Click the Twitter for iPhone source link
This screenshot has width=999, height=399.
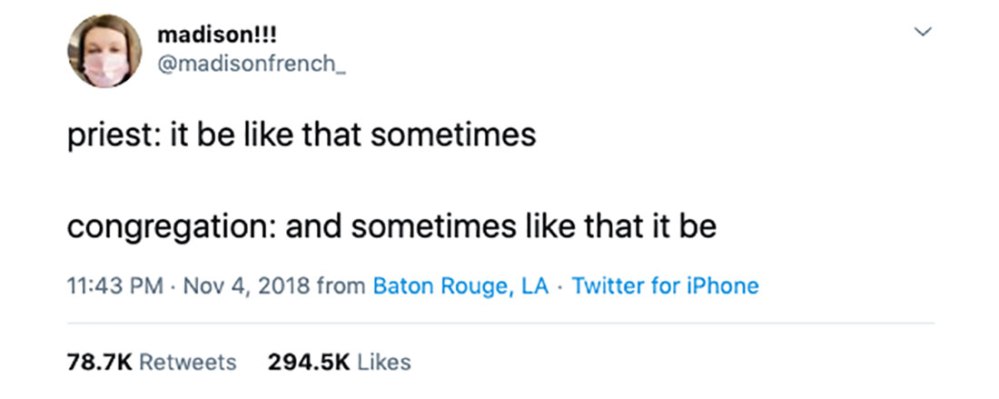tap(665, 286)
